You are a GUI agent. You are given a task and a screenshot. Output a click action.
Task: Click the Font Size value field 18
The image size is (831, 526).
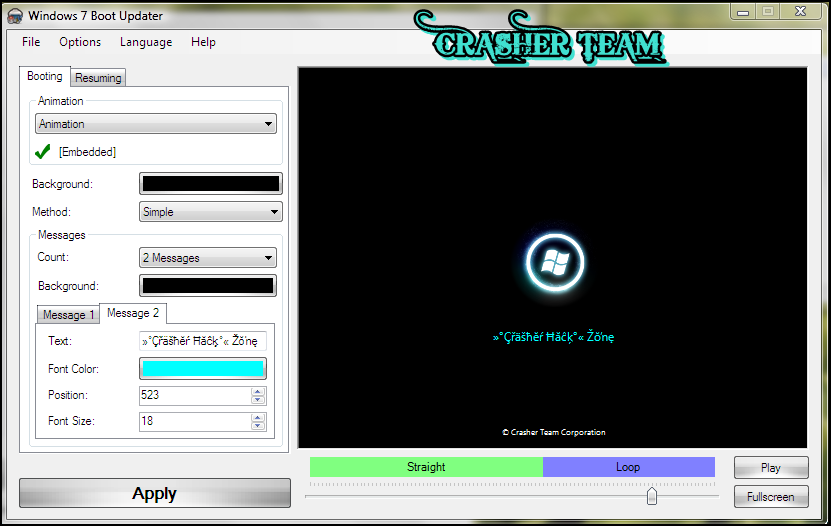195,421
